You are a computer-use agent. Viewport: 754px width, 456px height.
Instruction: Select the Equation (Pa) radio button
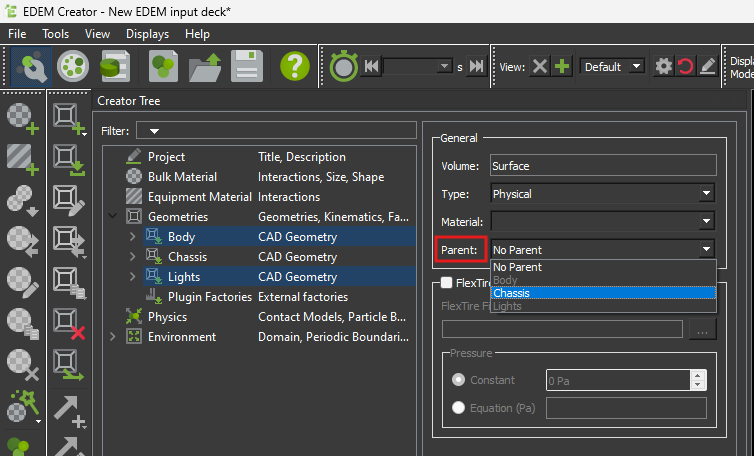[458, 408]
